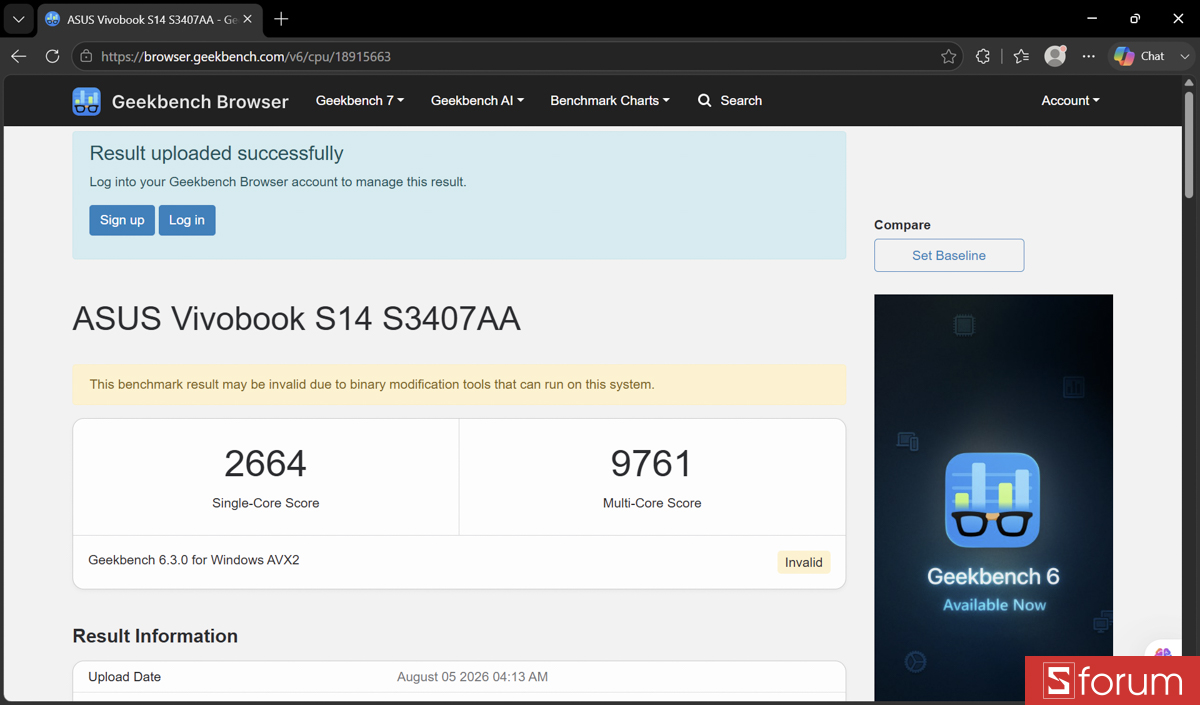Open a new browser tab

(281, 19)
